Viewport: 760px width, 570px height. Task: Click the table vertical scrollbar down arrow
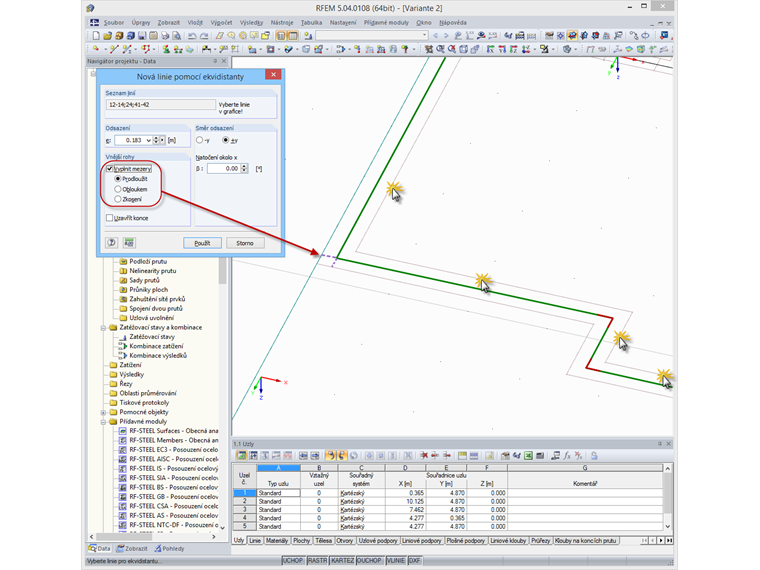(667, 526)
